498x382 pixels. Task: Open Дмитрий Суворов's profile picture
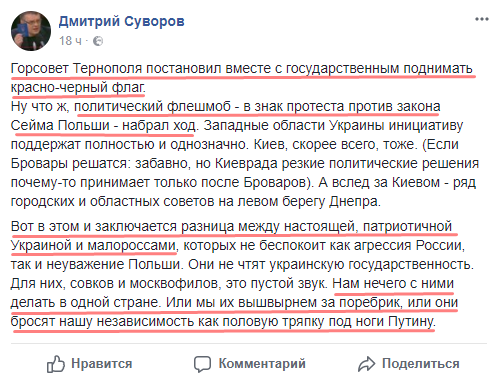pyautogui.click(x=31, y=31)
